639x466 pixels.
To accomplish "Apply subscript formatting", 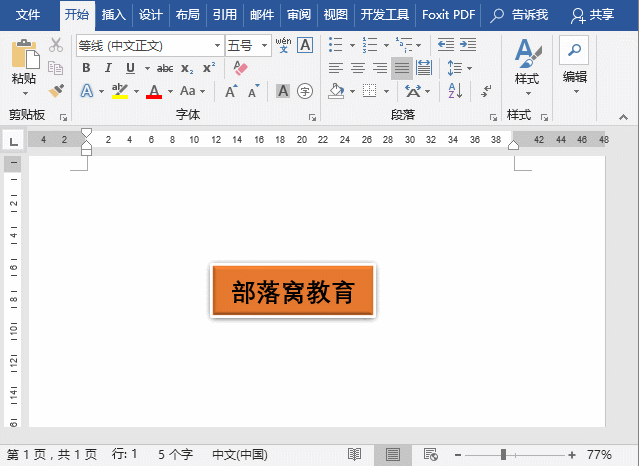I will [x=187, y=68].
